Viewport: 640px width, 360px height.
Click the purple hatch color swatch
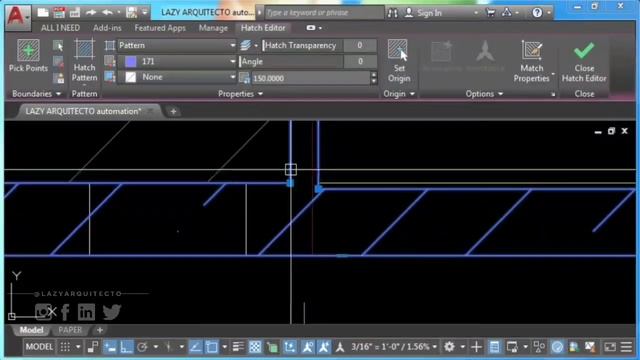(131, 62)
